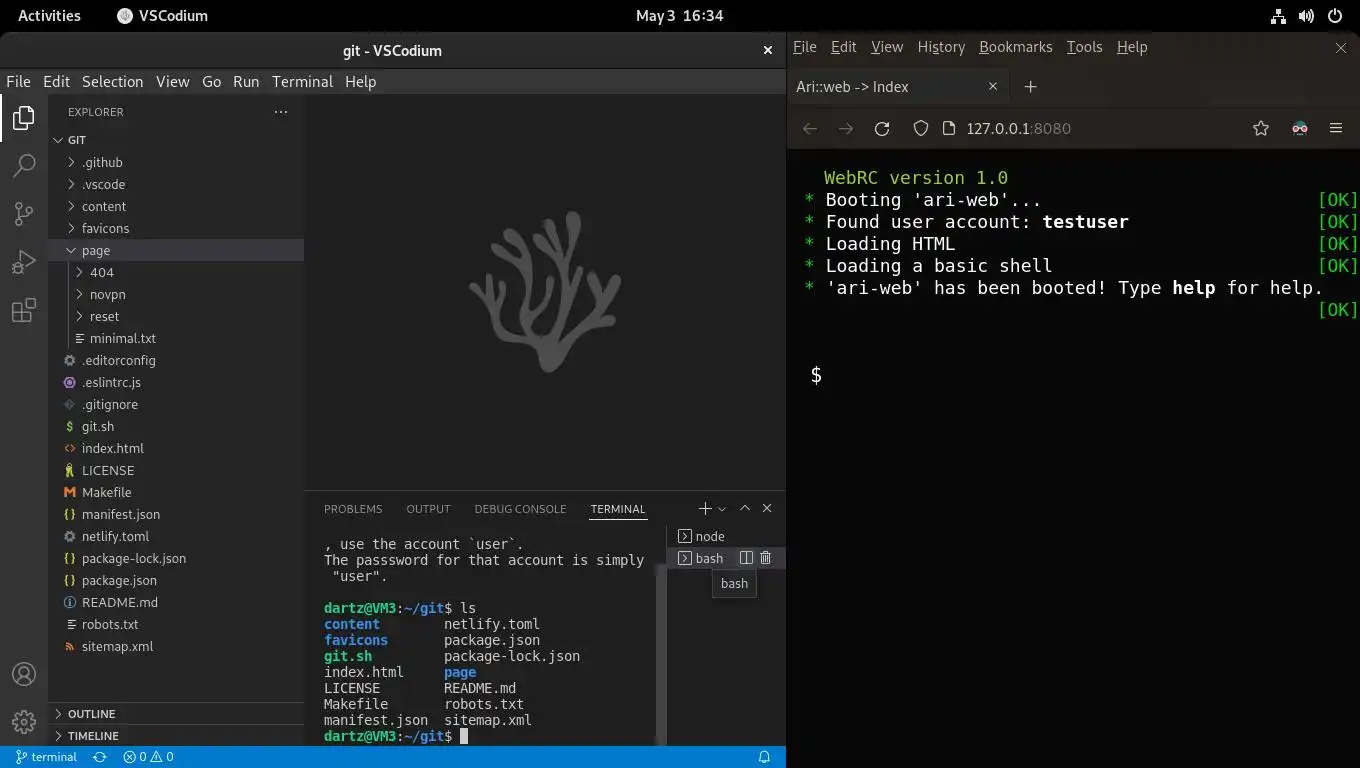The width and height of the screenshot is (1360, 768).
Task: Open errors and warnings count in status bar
Action: pyautogui.click(x=148, y=757)
